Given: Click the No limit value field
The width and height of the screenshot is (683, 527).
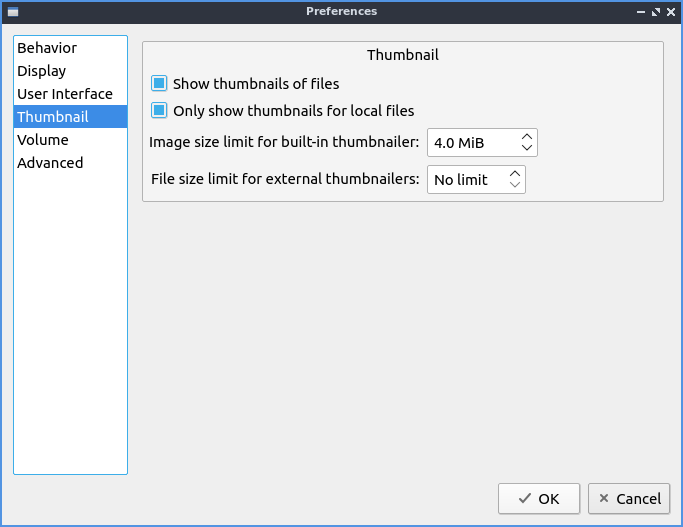Looking at the screenshot, I should 465,180.
